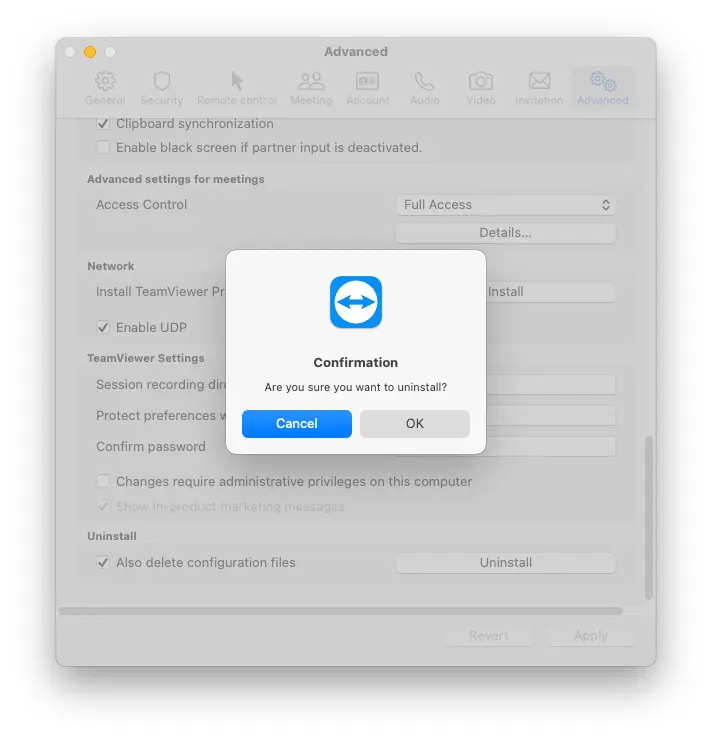Open the Account card icon
The width and height of the screenshot is (712, 740).
click(368, 81)
